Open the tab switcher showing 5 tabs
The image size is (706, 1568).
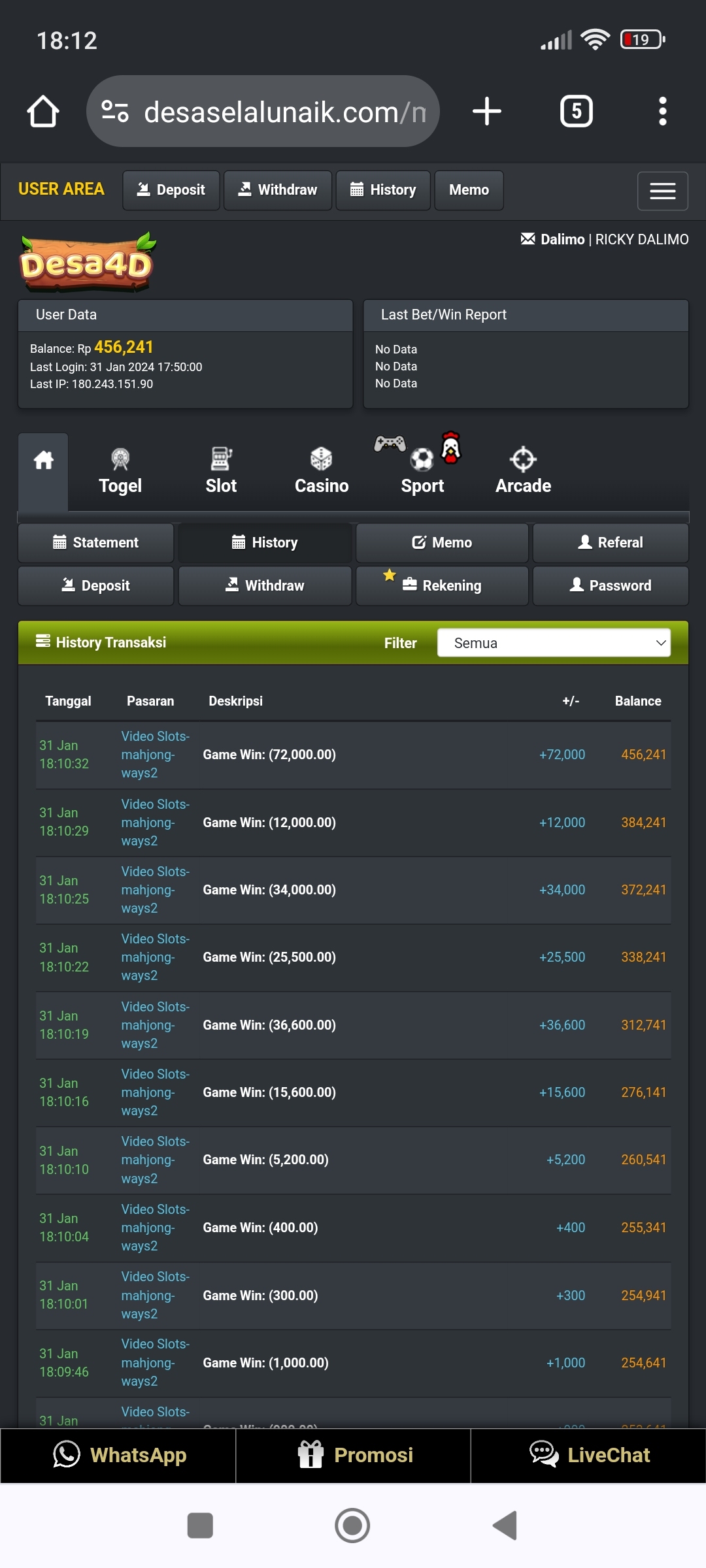click(576, 111)
